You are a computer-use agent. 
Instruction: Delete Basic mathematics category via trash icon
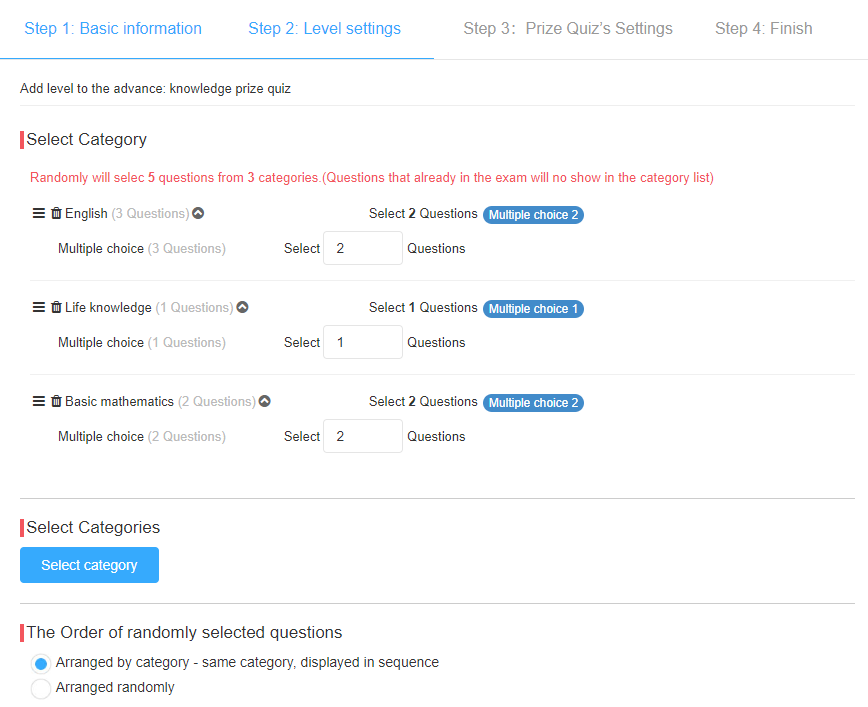point(56,401)
